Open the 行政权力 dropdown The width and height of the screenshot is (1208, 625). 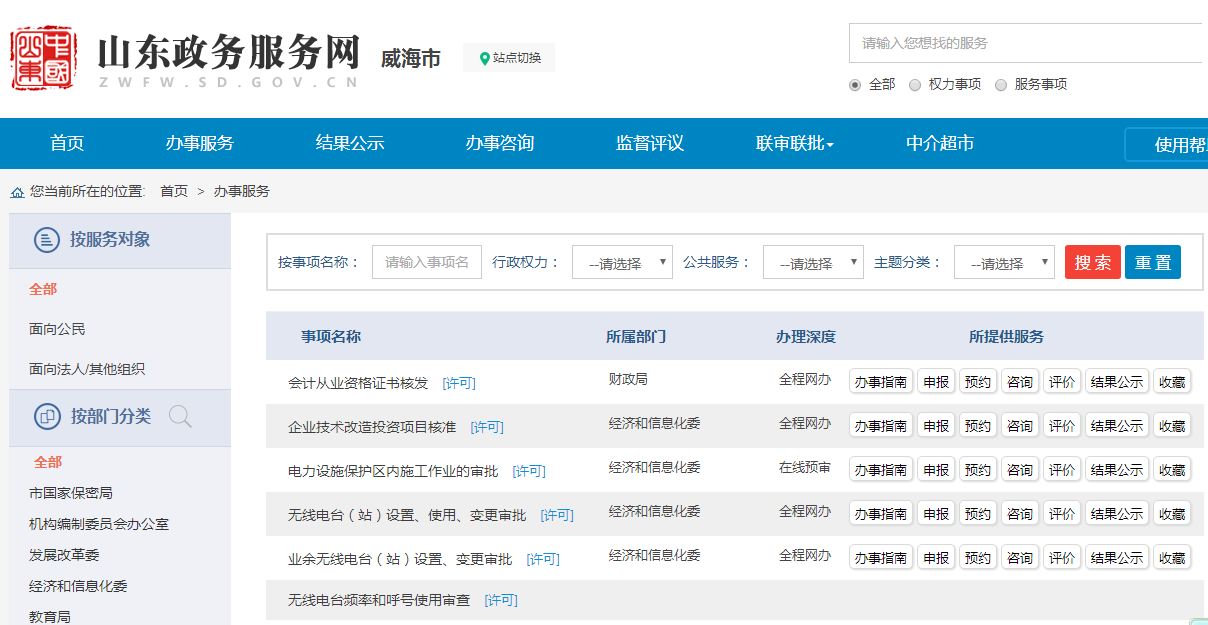coord(622,263)
